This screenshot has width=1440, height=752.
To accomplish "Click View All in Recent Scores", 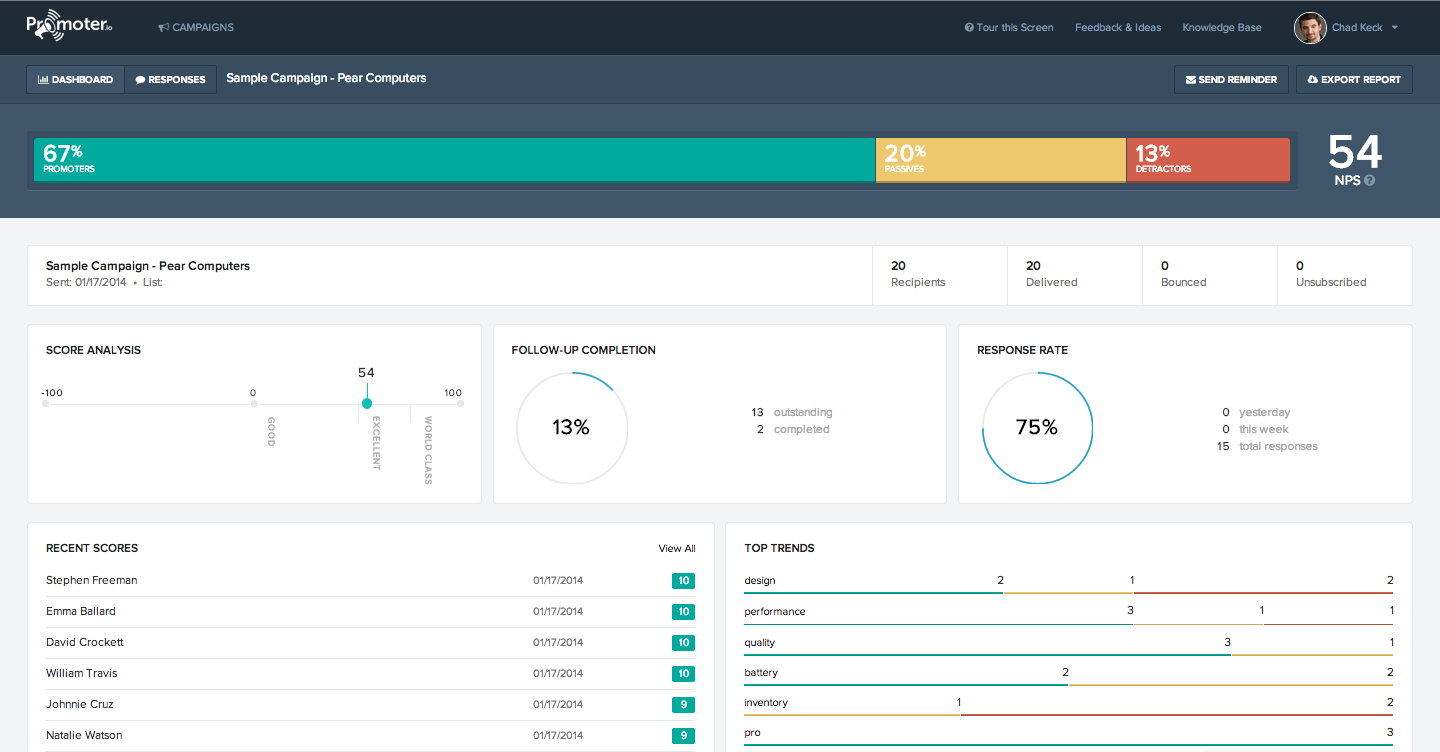I will (676, 548).
